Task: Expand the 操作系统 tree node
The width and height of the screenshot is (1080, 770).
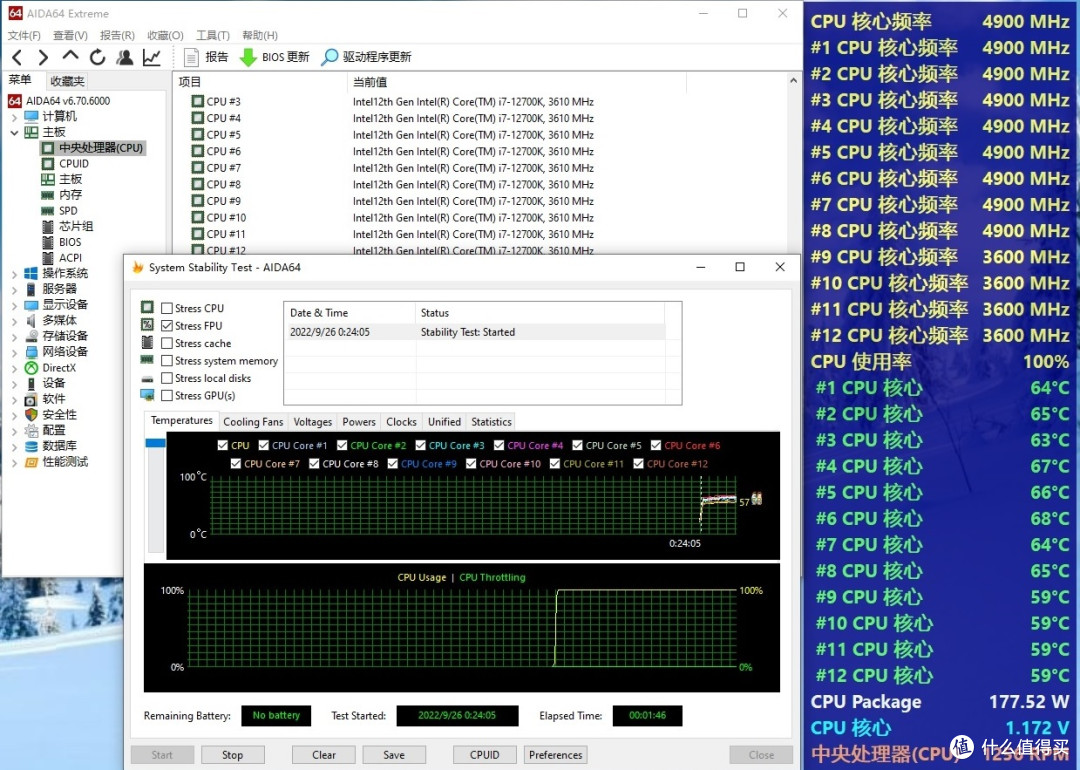Action: (x=14, y=273)
